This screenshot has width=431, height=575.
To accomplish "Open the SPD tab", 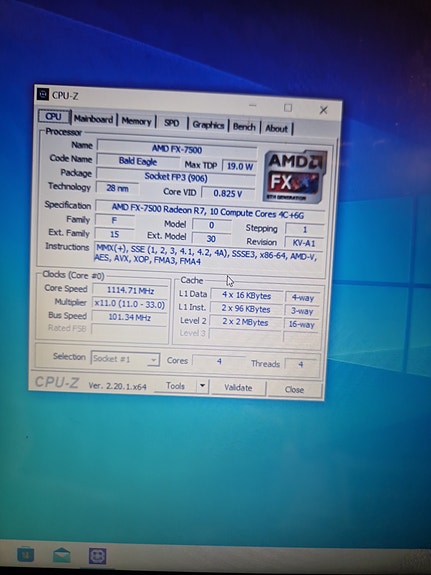I will (x=171, y=123).
